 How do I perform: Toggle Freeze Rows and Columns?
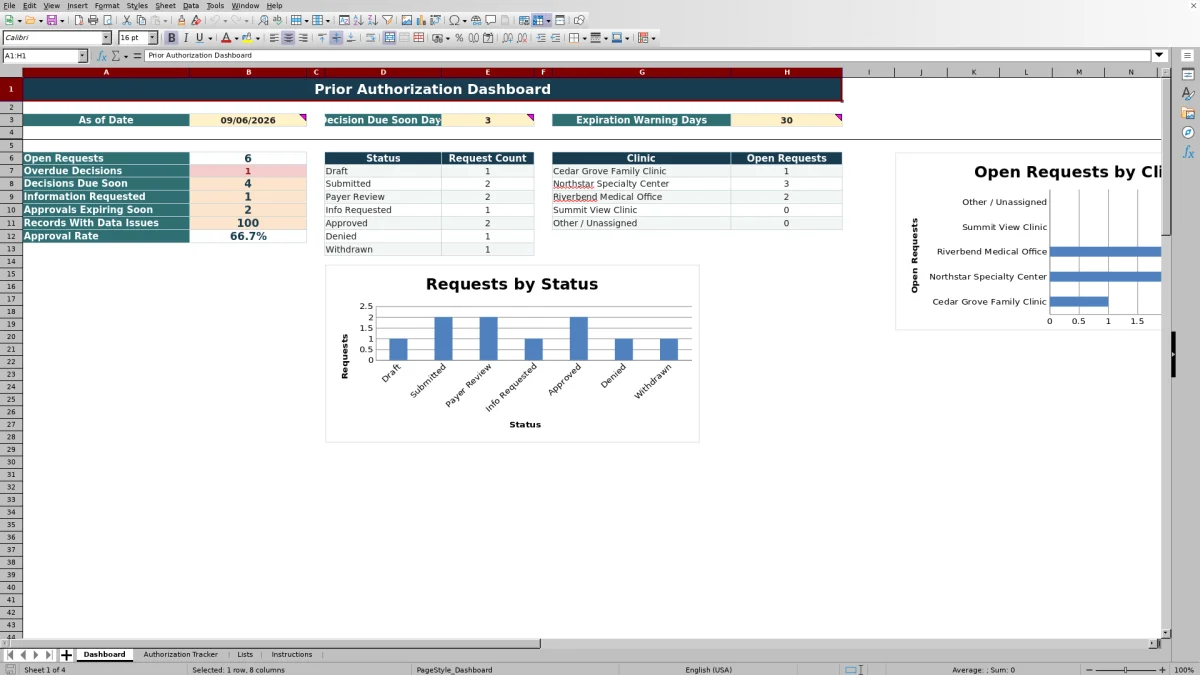538,20
